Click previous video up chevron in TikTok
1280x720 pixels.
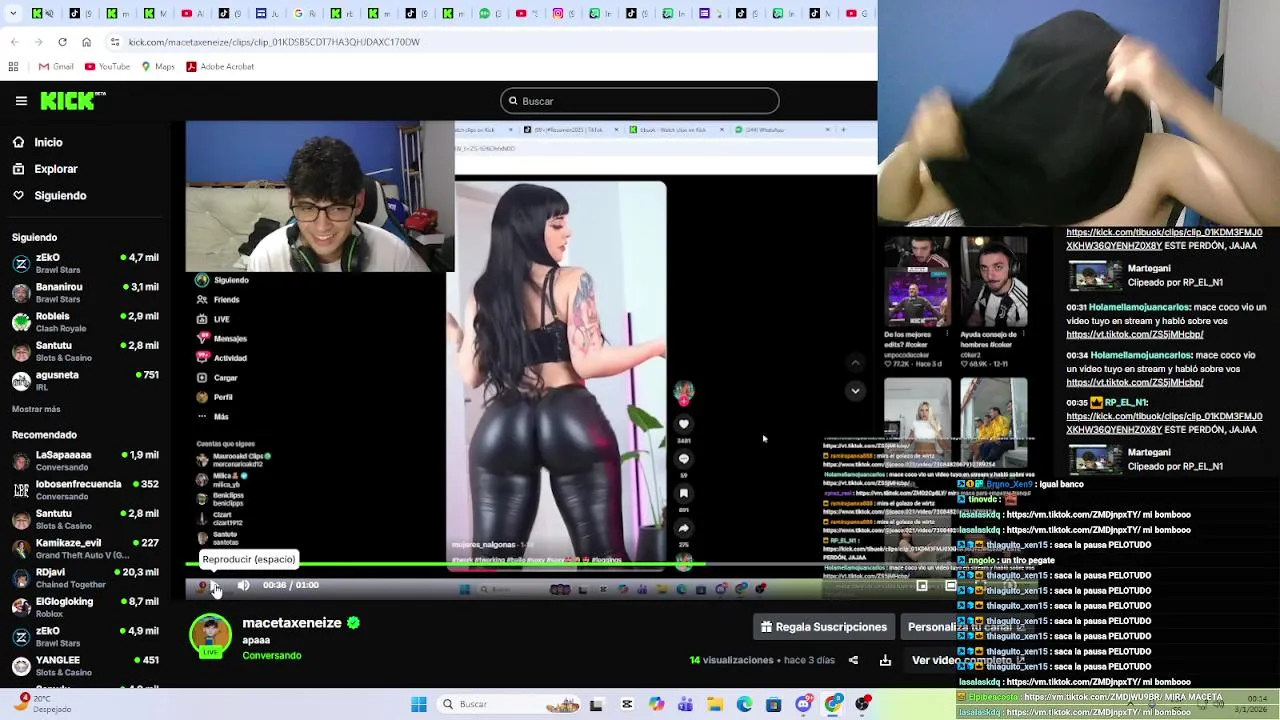(x=855, y=362)
